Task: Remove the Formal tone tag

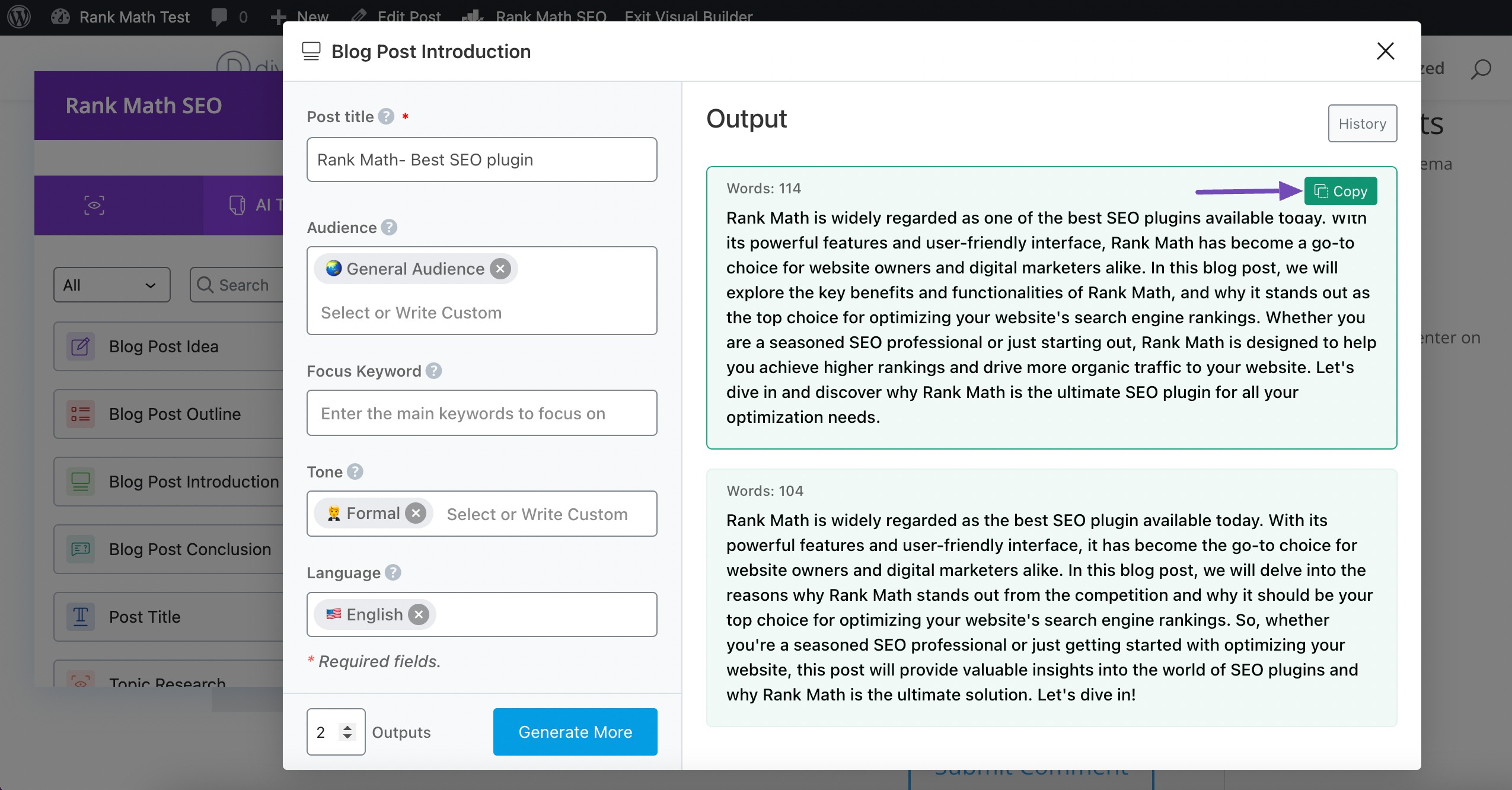Action: click(x=416, y=513)
